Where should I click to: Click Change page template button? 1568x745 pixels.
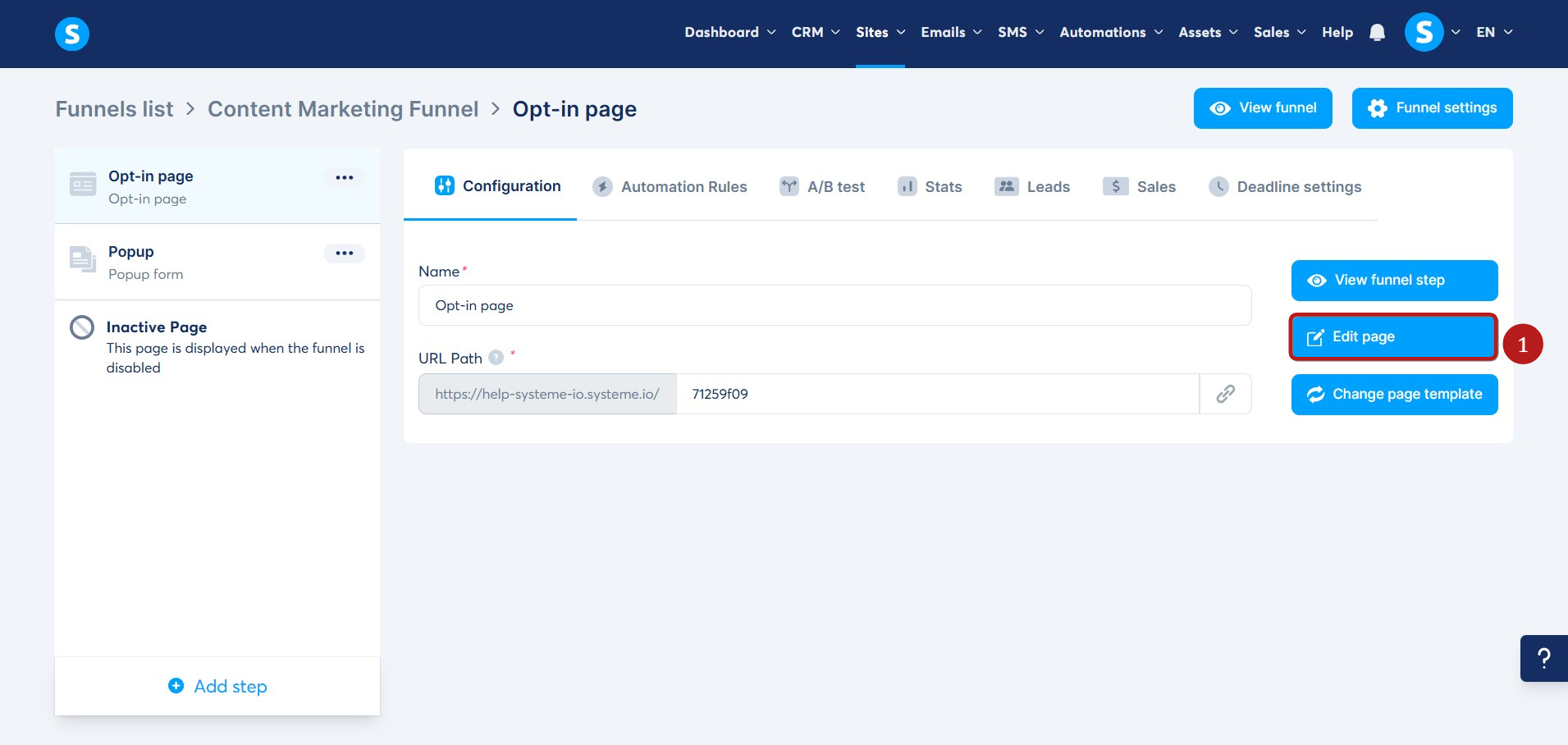(1395, 395)
